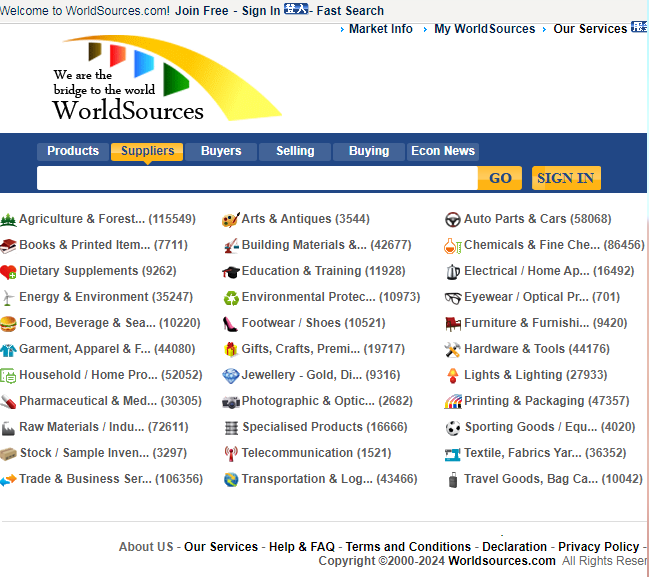Open the Declaration footer link
649x577 pixels.
pos(514,547)
